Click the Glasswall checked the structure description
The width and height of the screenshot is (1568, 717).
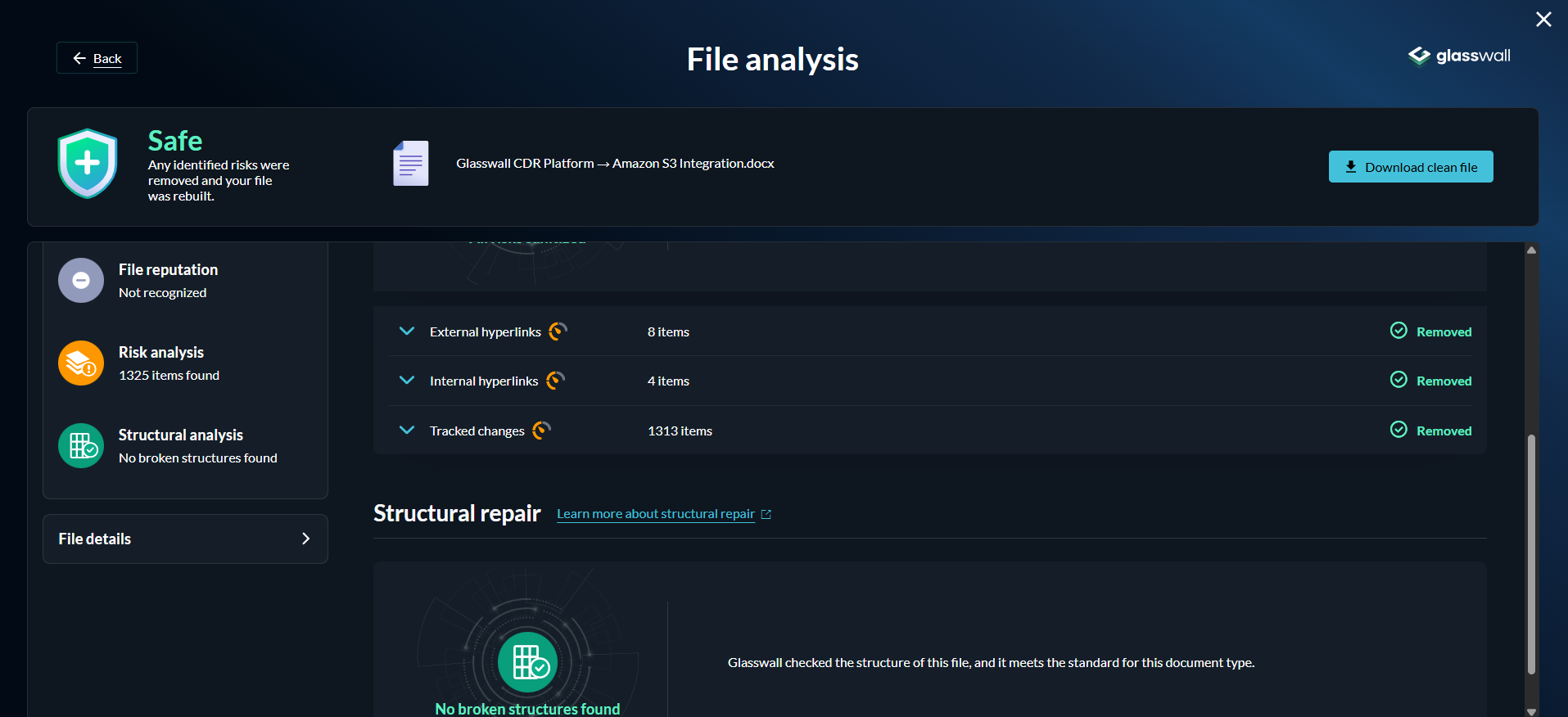[x=991, y=662]
